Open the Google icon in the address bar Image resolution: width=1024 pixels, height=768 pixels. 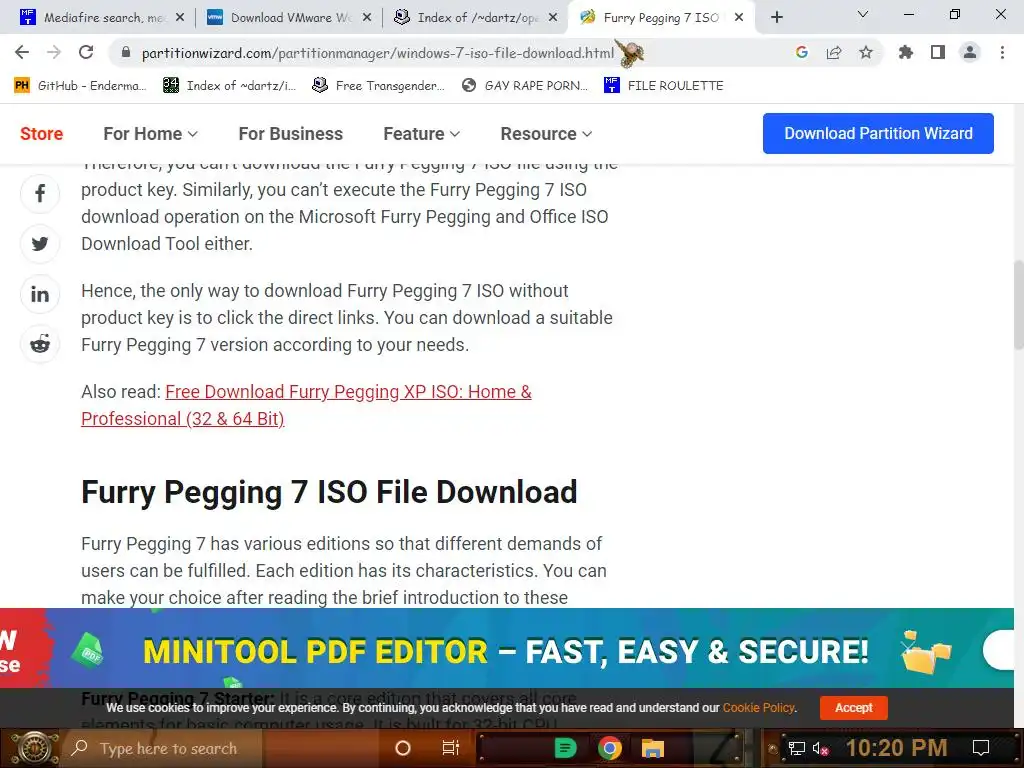802,52
